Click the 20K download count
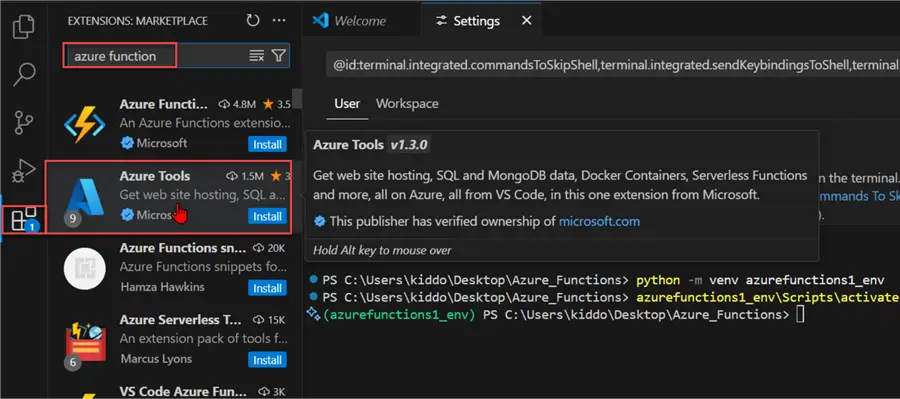Screen dimensions: 900x399 coord(269,248)
